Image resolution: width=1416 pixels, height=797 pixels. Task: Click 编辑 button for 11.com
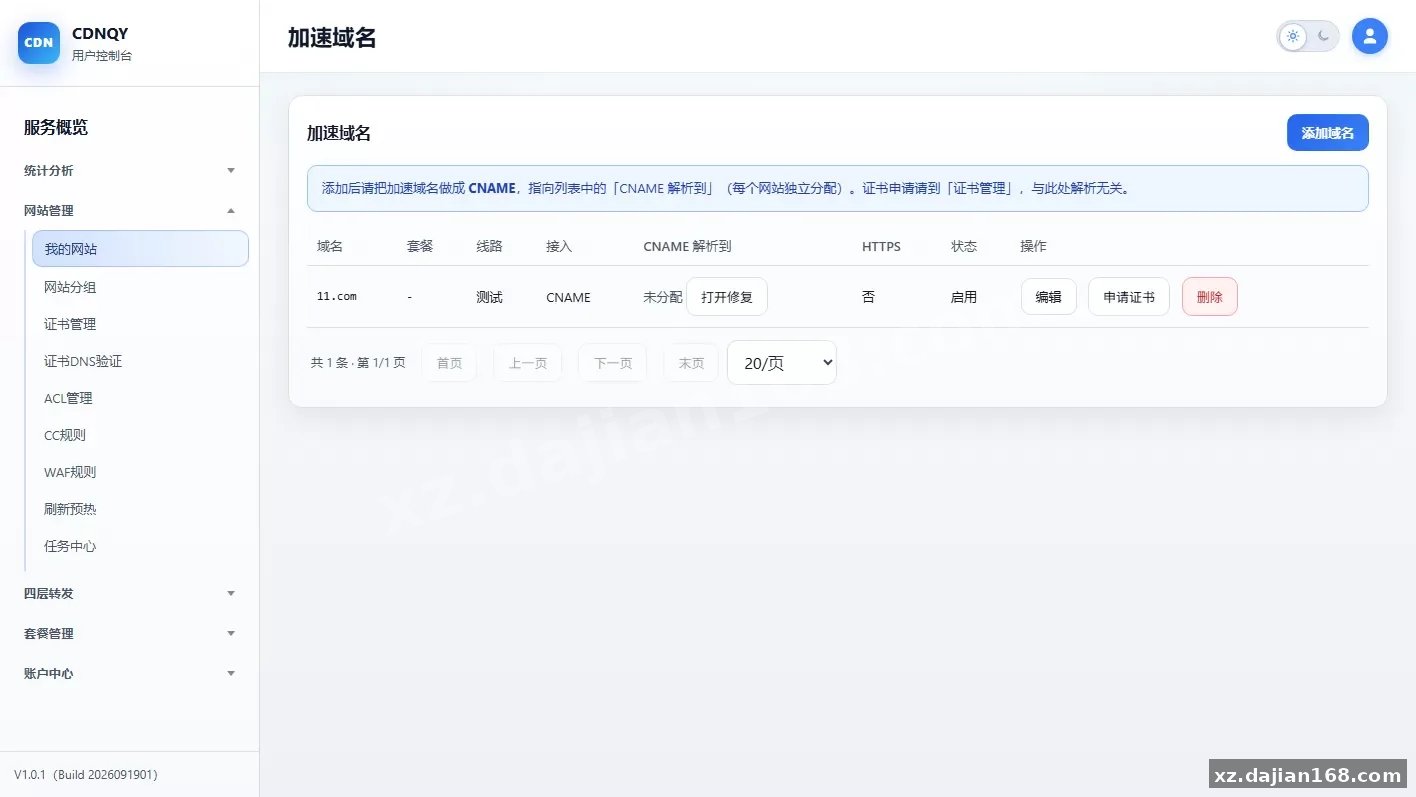point(1049,297)
